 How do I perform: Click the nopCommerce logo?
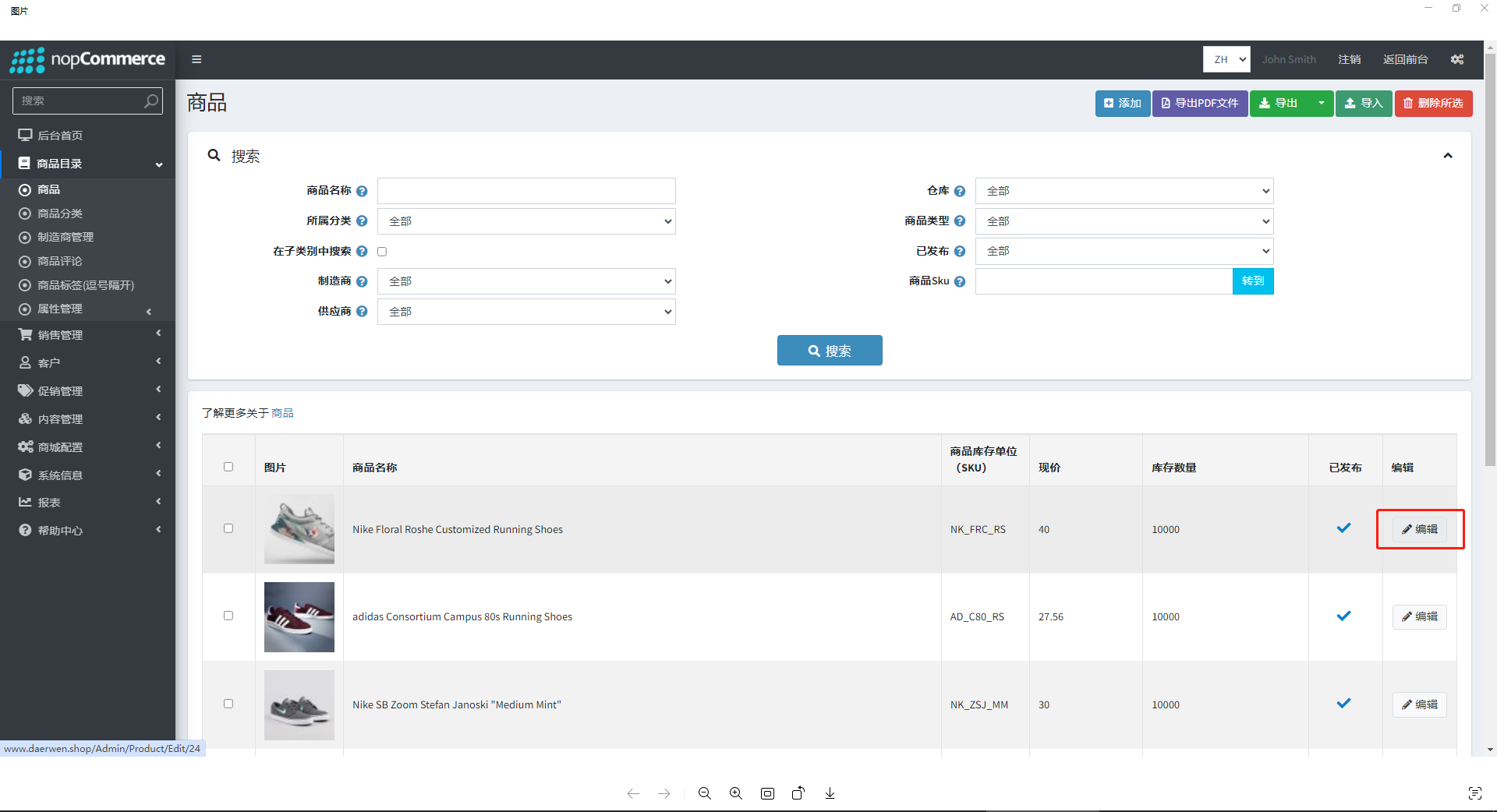87,60
